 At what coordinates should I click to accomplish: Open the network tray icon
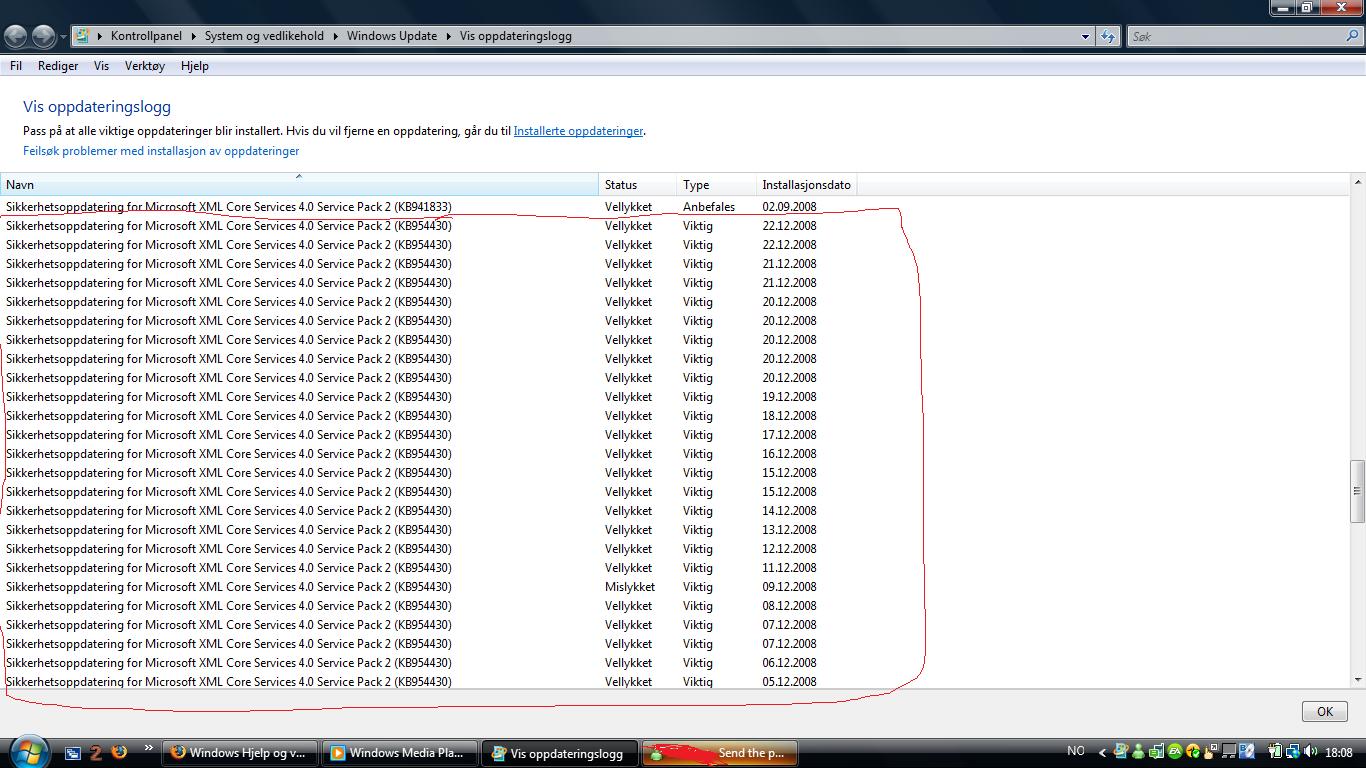(x=1292, y=751)
